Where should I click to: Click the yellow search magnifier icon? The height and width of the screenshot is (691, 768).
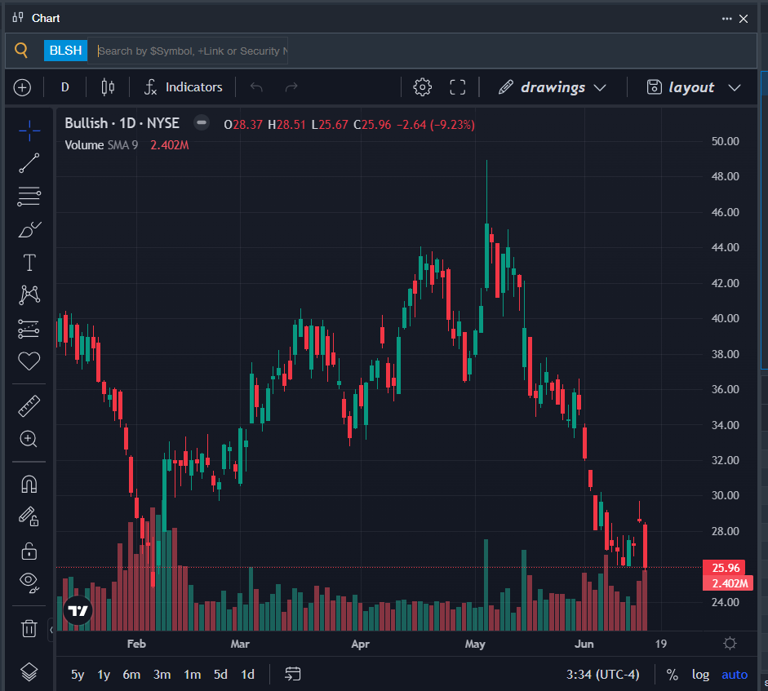click(x=21, y=50)
